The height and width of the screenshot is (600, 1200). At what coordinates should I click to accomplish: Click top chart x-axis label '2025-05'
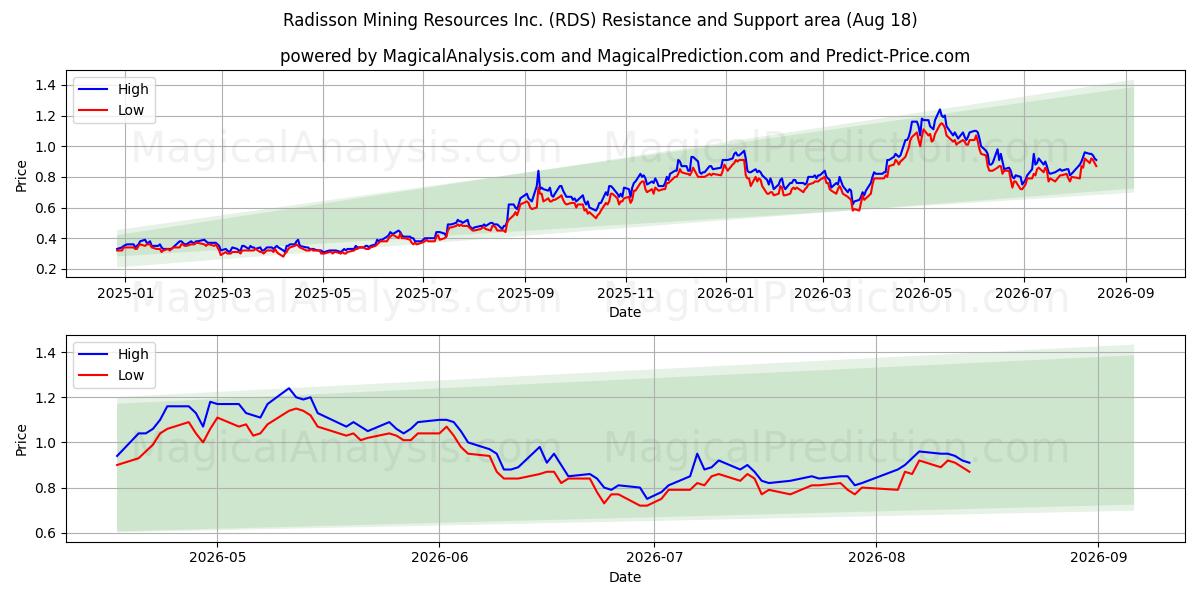(x=322, y=294)
